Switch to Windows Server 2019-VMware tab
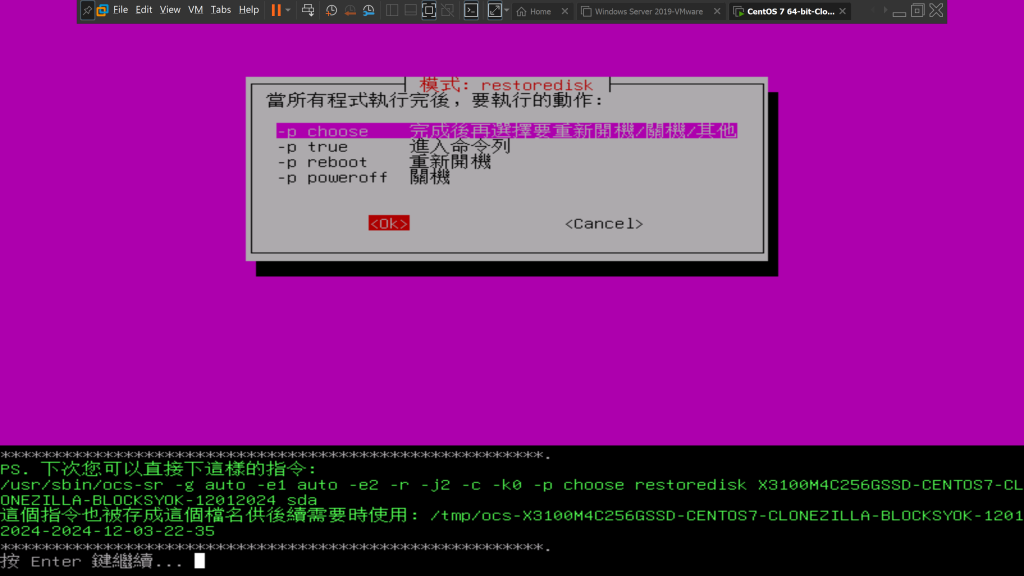1024x576 pixels. tap(648, 12)
